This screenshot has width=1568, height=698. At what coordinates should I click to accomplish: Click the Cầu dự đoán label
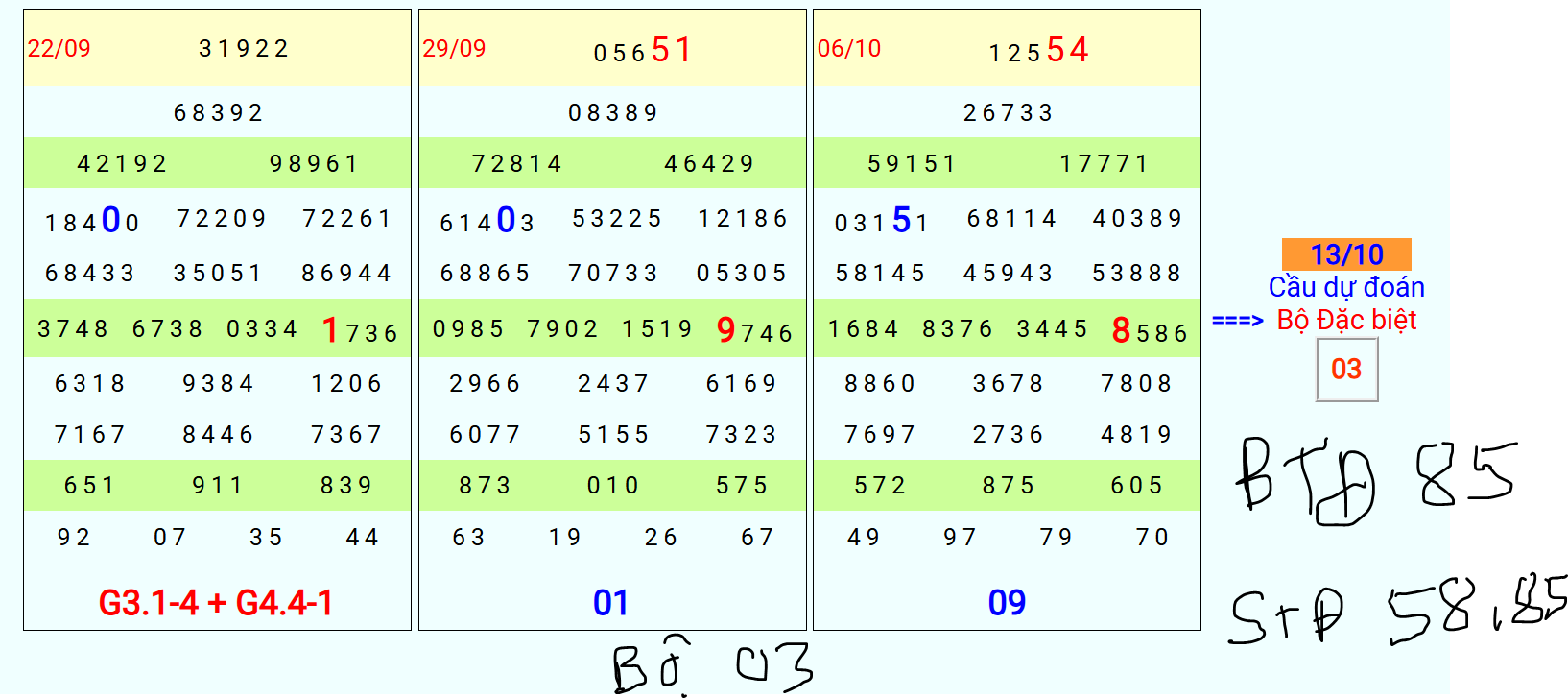1346,287
